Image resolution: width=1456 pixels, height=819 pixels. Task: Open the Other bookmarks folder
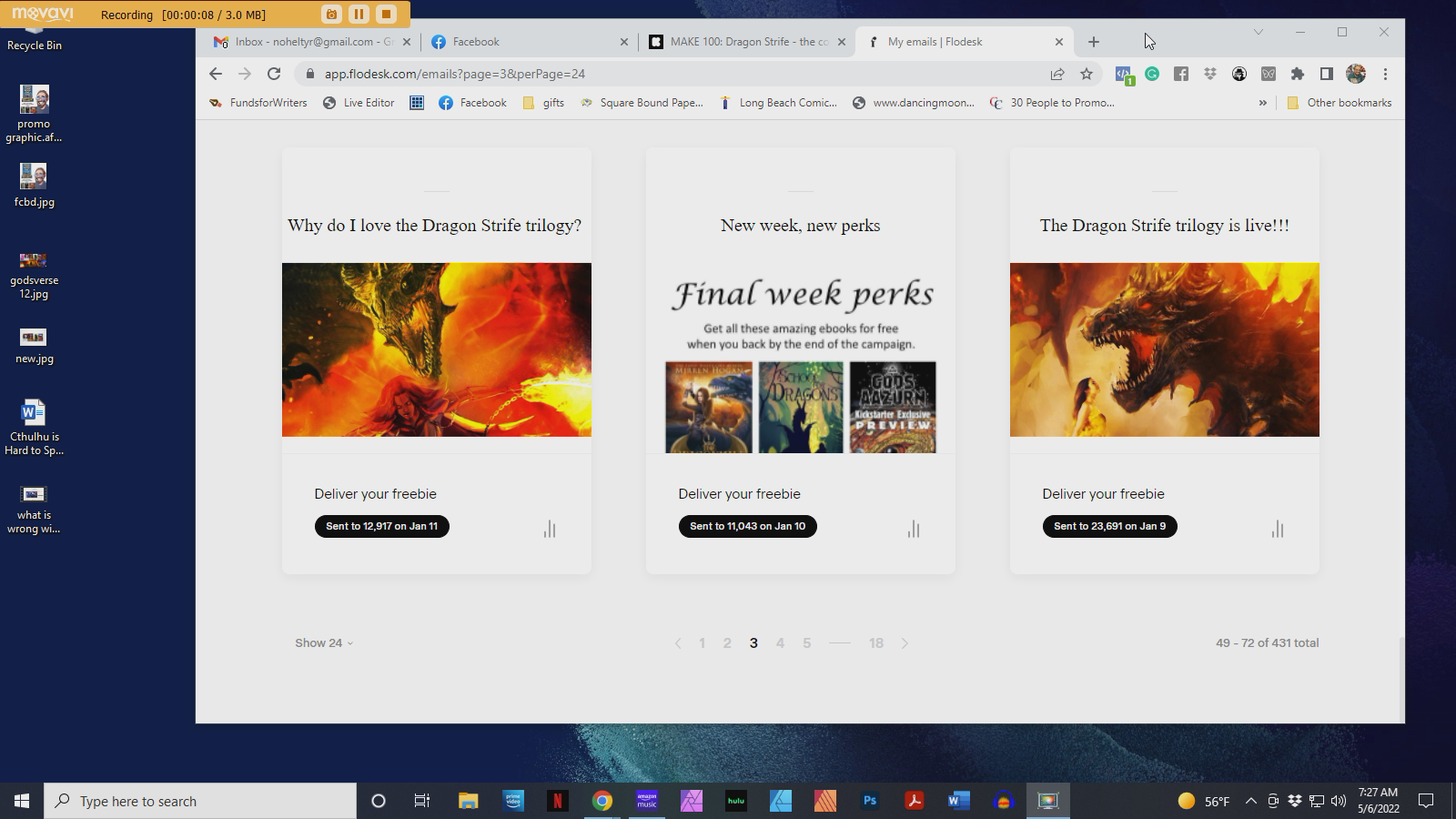click(1339, 103)
